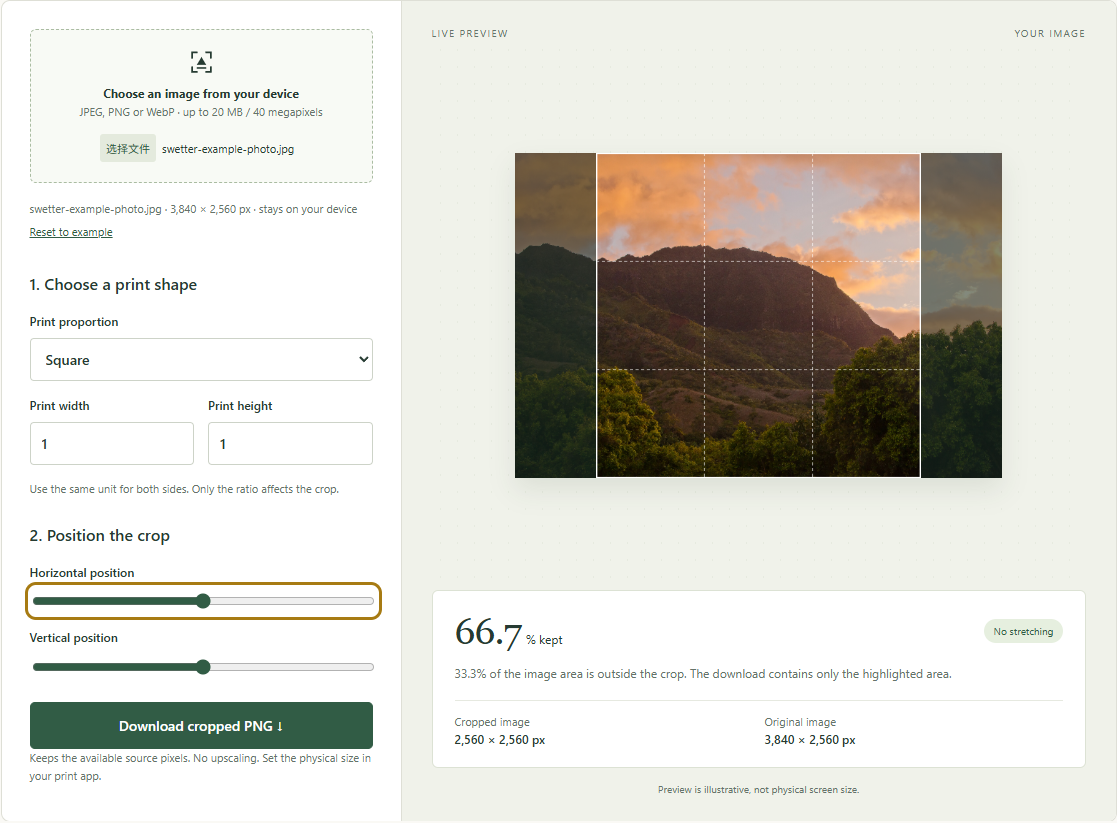Click the center cell of crop grid
This screenshot has height=823, width=1117.
(759, 316)
